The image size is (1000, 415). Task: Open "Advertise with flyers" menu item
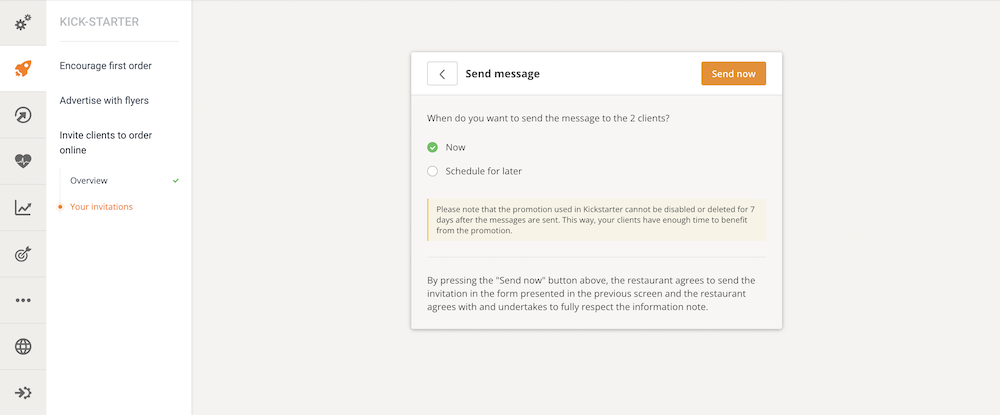coord(104,101)
